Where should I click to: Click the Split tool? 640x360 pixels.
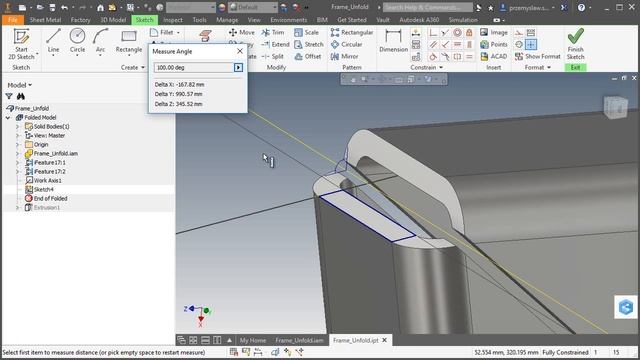(273, 56)
